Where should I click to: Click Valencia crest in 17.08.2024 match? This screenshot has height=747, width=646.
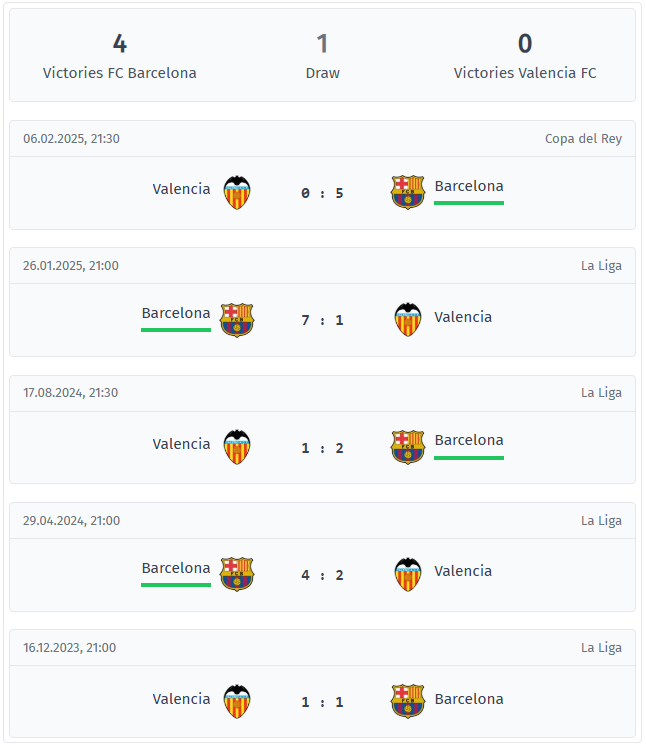(x=237, y=447)
